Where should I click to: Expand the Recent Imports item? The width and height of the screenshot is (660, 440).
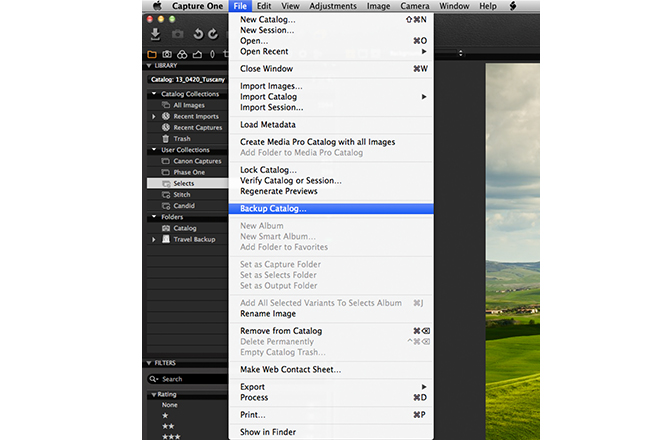coord(154,116)
